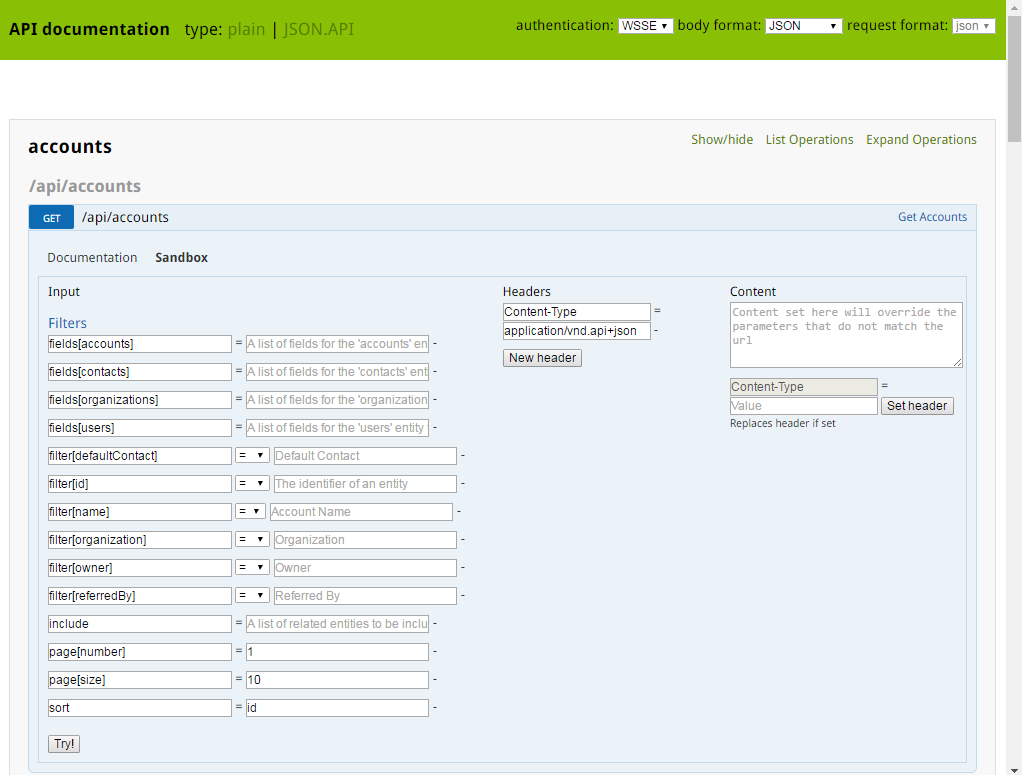Click the filter[owner] key field

point(139,568)
